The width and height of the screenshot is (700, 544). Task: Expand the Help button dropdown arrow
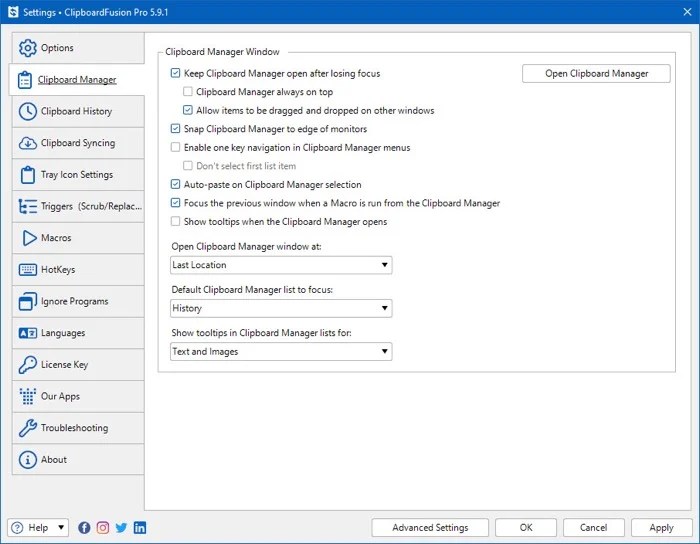[x=61, y=527]
